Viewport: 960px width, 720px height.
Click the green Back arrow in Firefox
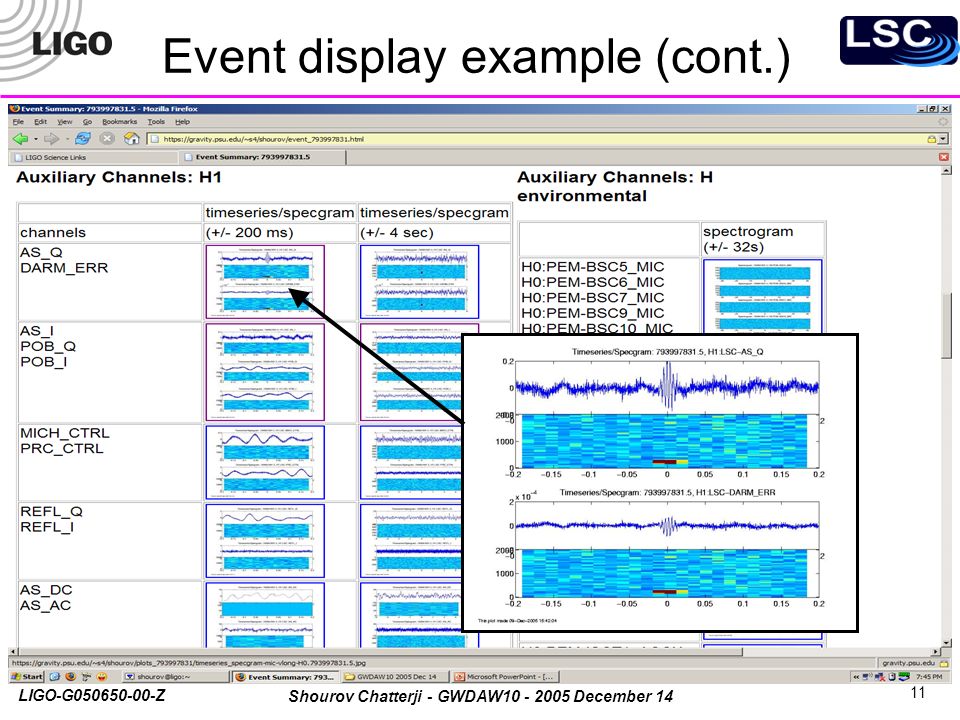tap(21, 139)
